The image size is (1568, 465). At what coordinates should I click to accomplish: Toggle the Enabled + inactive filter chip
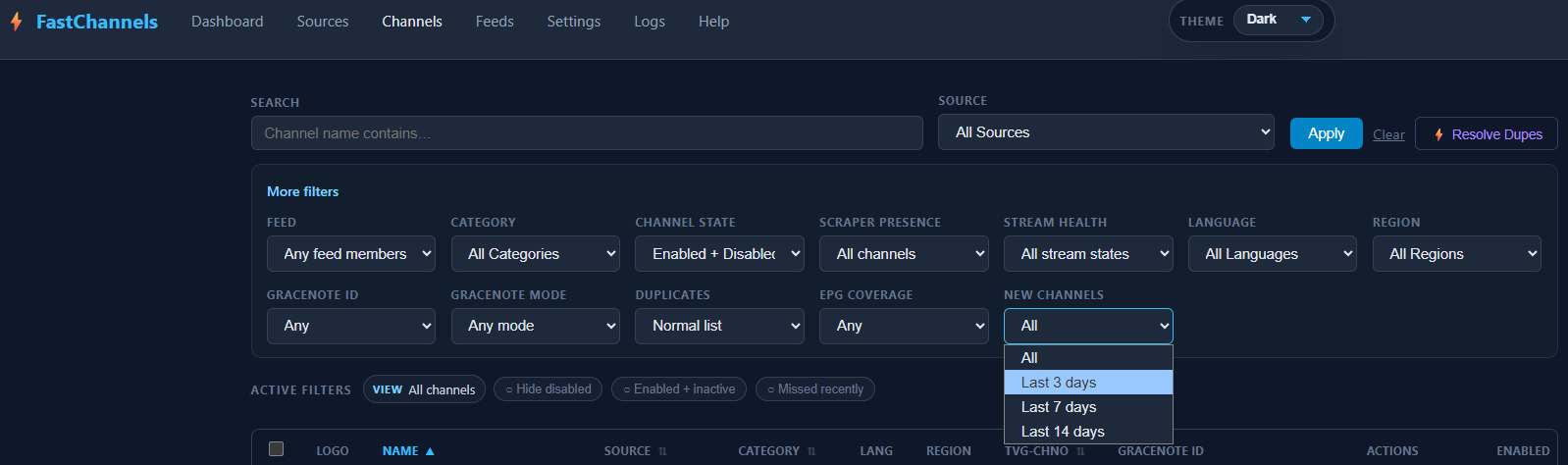click(679, 389)
